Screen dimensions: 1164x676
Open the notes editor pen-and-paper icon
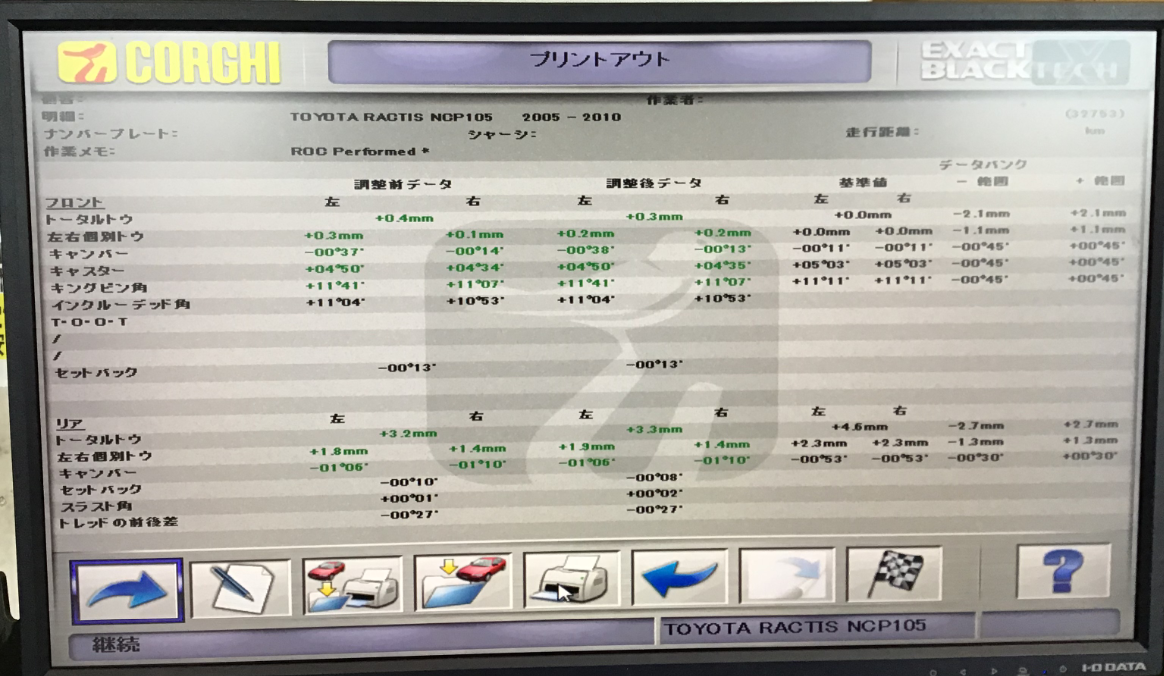click(x=240, y=588)
